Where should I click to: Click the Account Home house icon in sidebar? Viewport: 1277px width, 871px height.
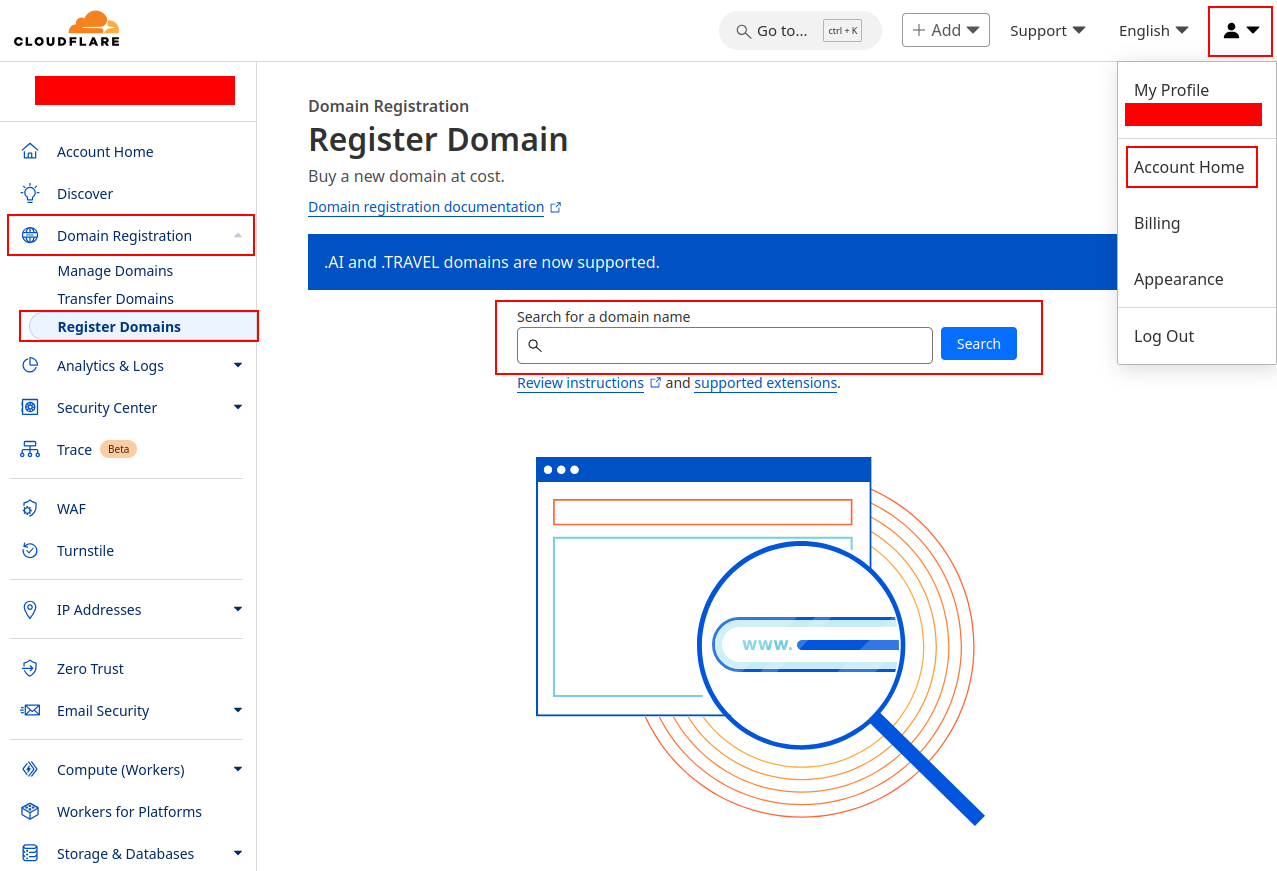click(30, 152)
